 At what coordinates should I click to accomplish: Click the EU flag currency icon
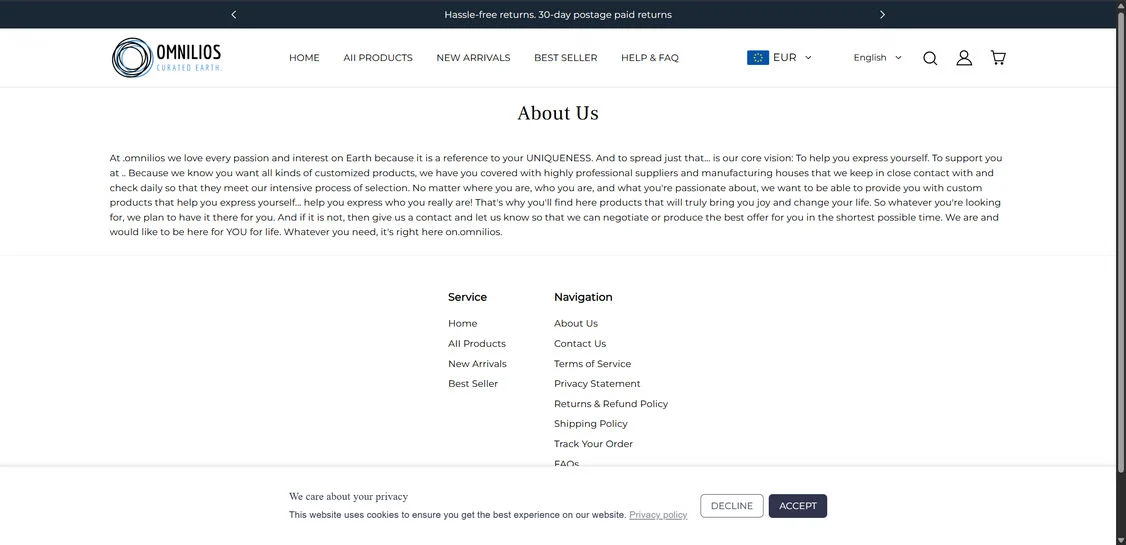click(758, 57)
